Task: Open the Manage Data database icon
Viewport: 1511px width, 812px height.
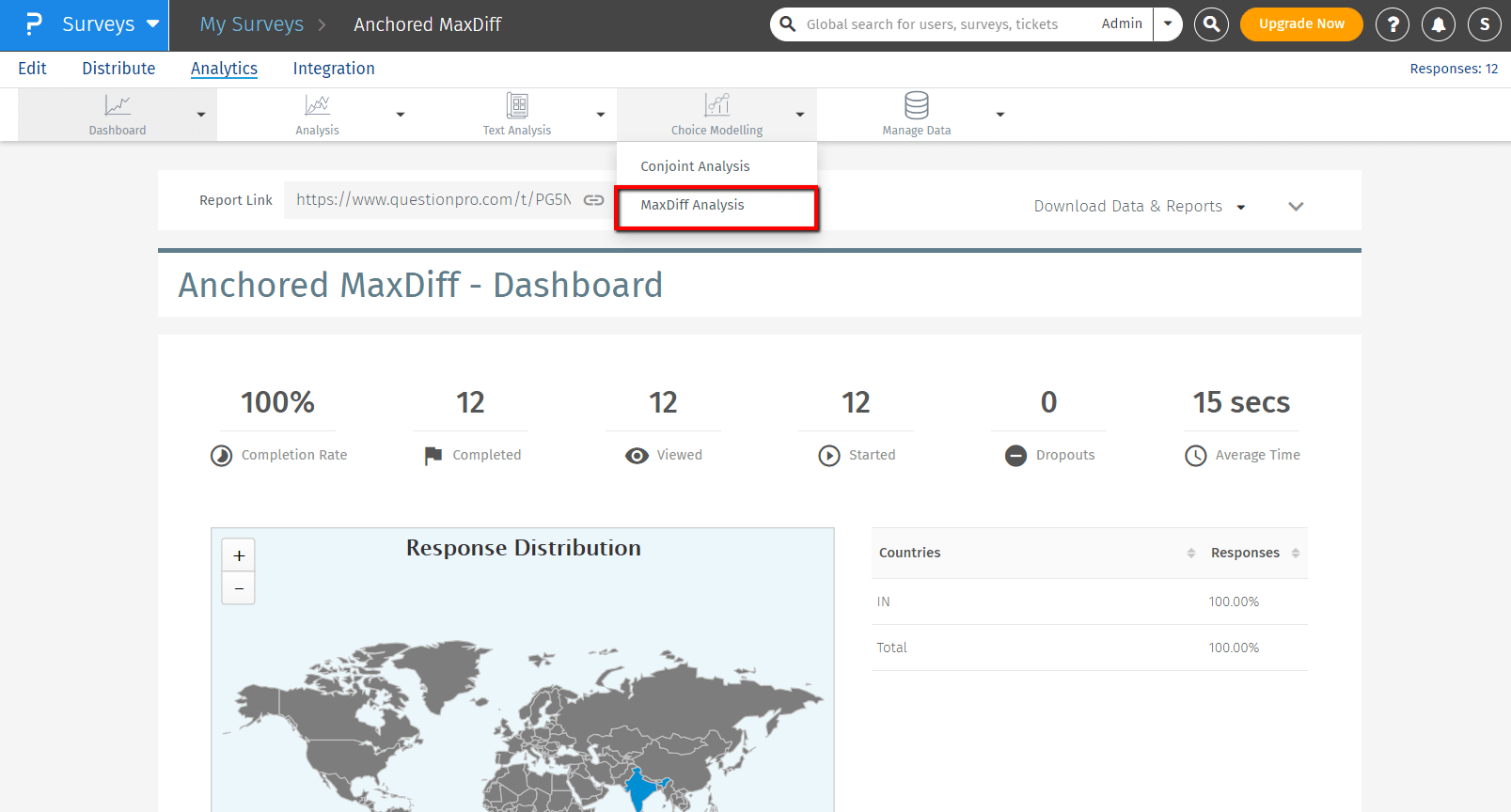Action: 916,105
